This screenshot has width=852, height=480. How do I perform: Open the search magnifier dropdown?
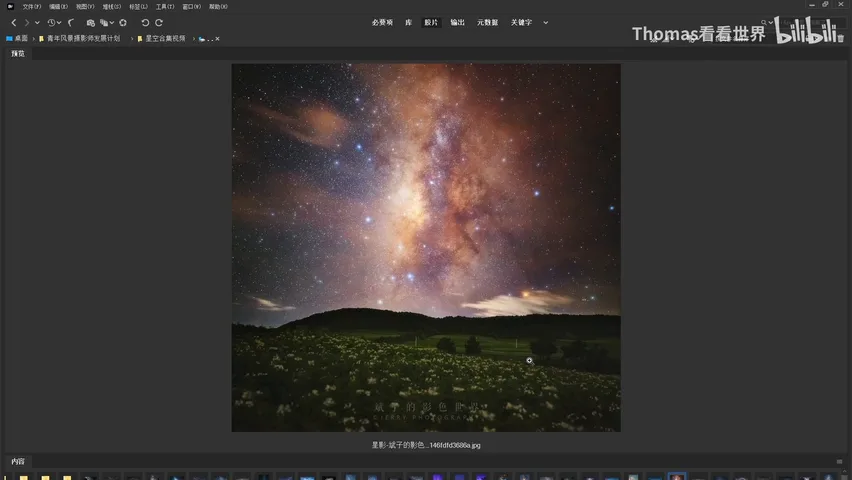(767, 23)
